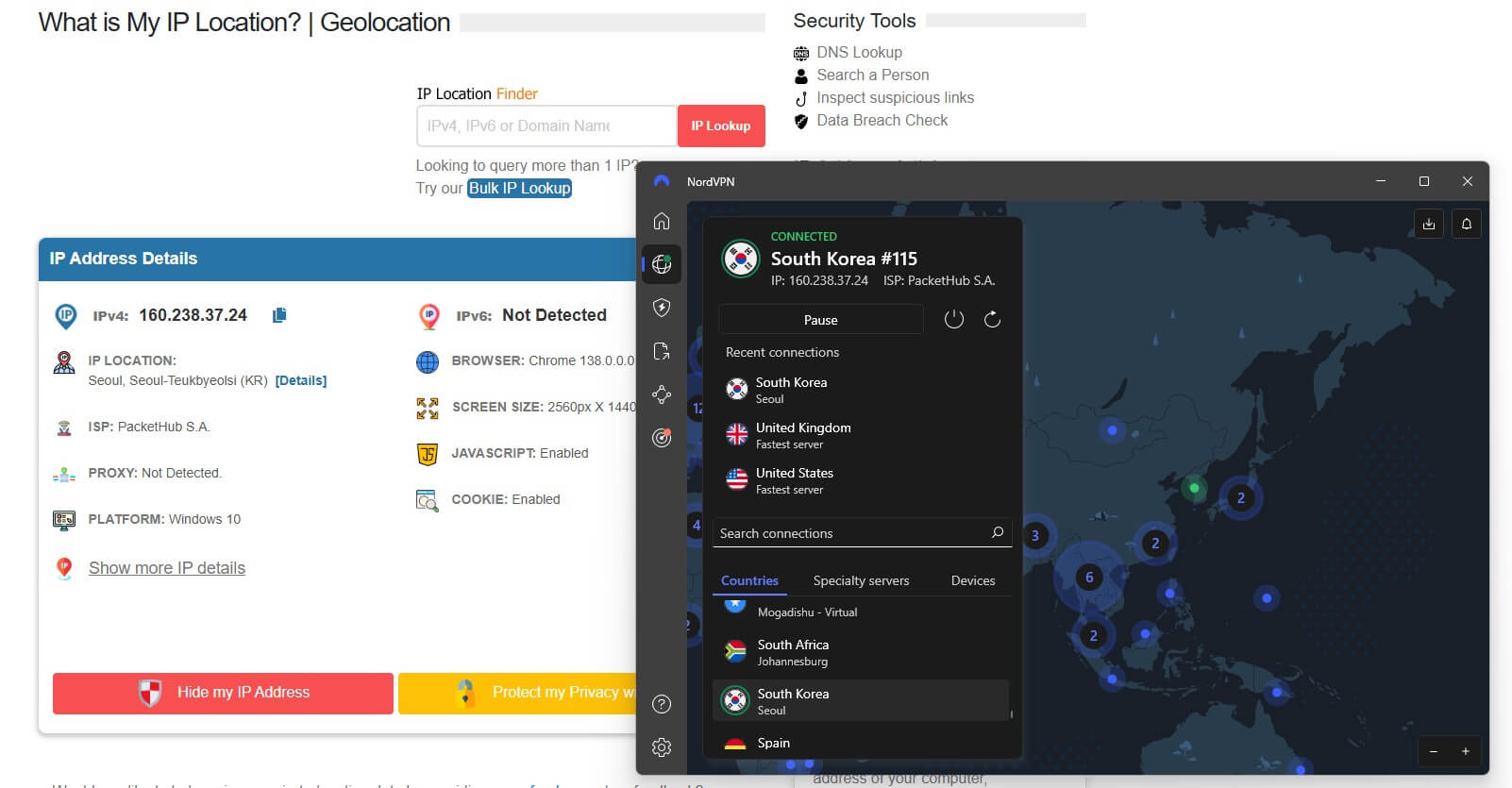Click the download icon on NordVPN map

pos(1429,224)
